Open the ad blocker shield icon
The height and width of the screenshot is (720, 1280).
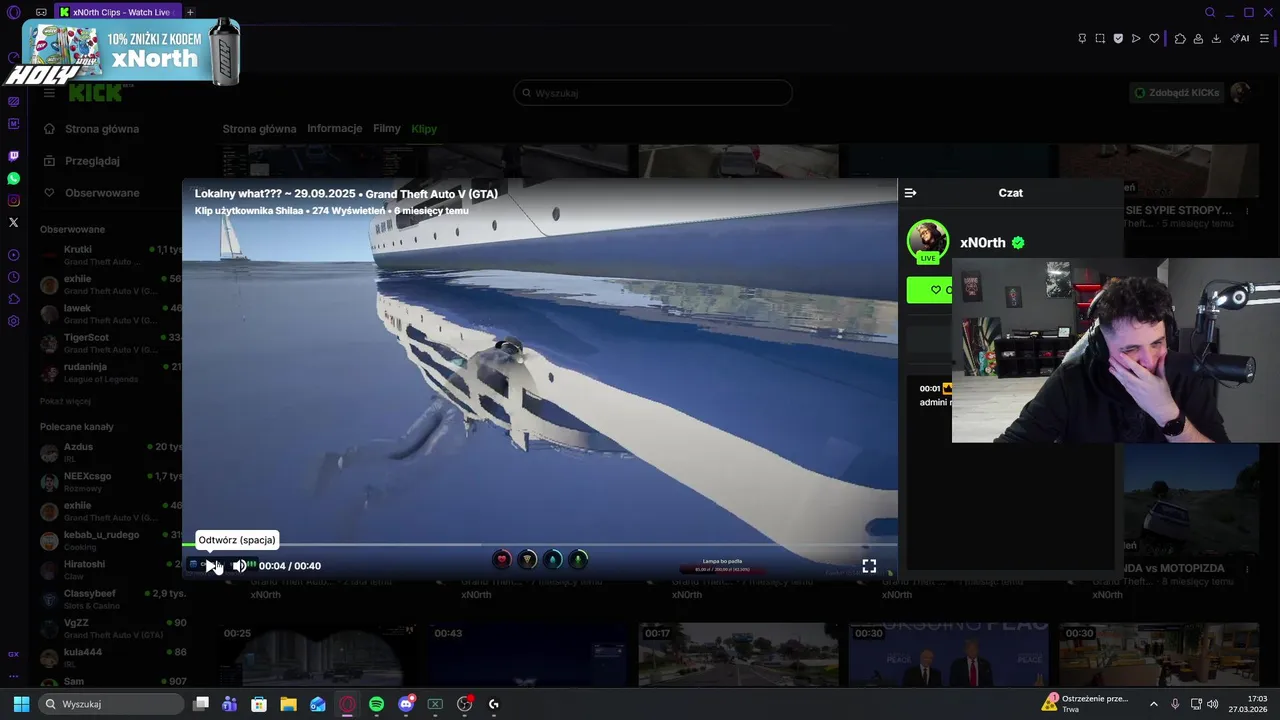click(x=1118, y=38)
